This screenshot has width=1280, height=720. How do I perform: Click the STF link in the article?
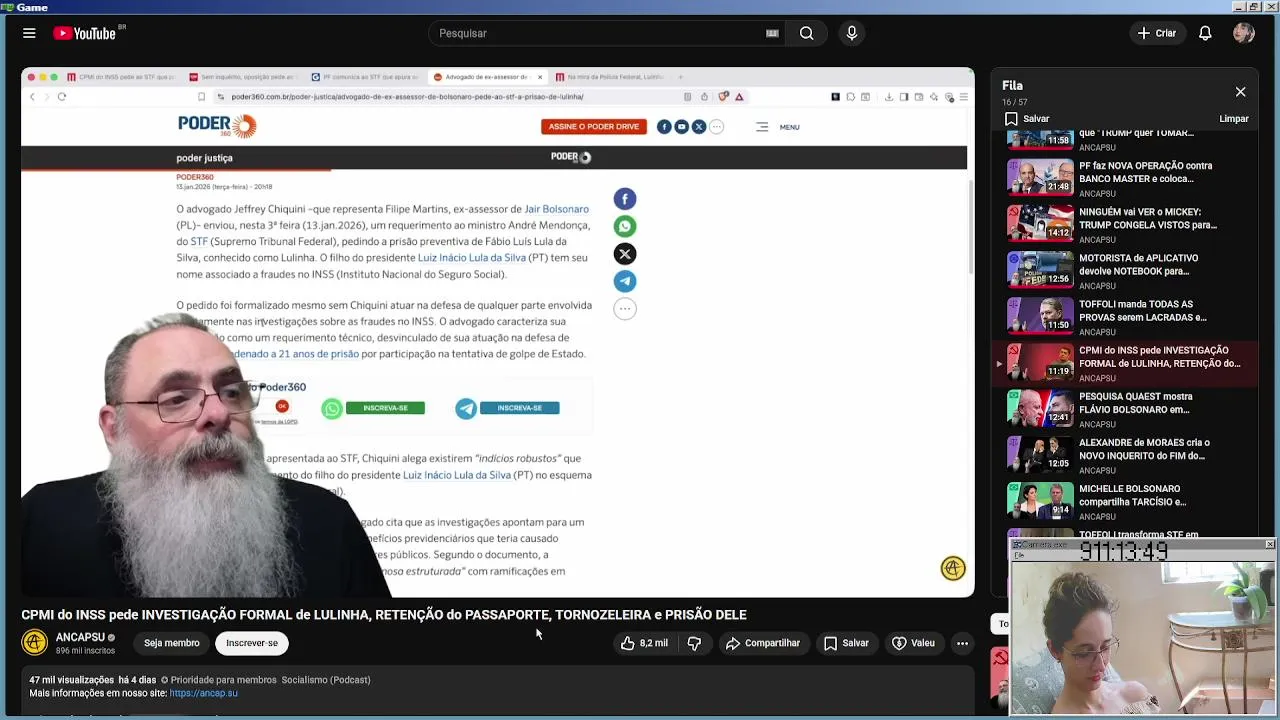(199, 241)
